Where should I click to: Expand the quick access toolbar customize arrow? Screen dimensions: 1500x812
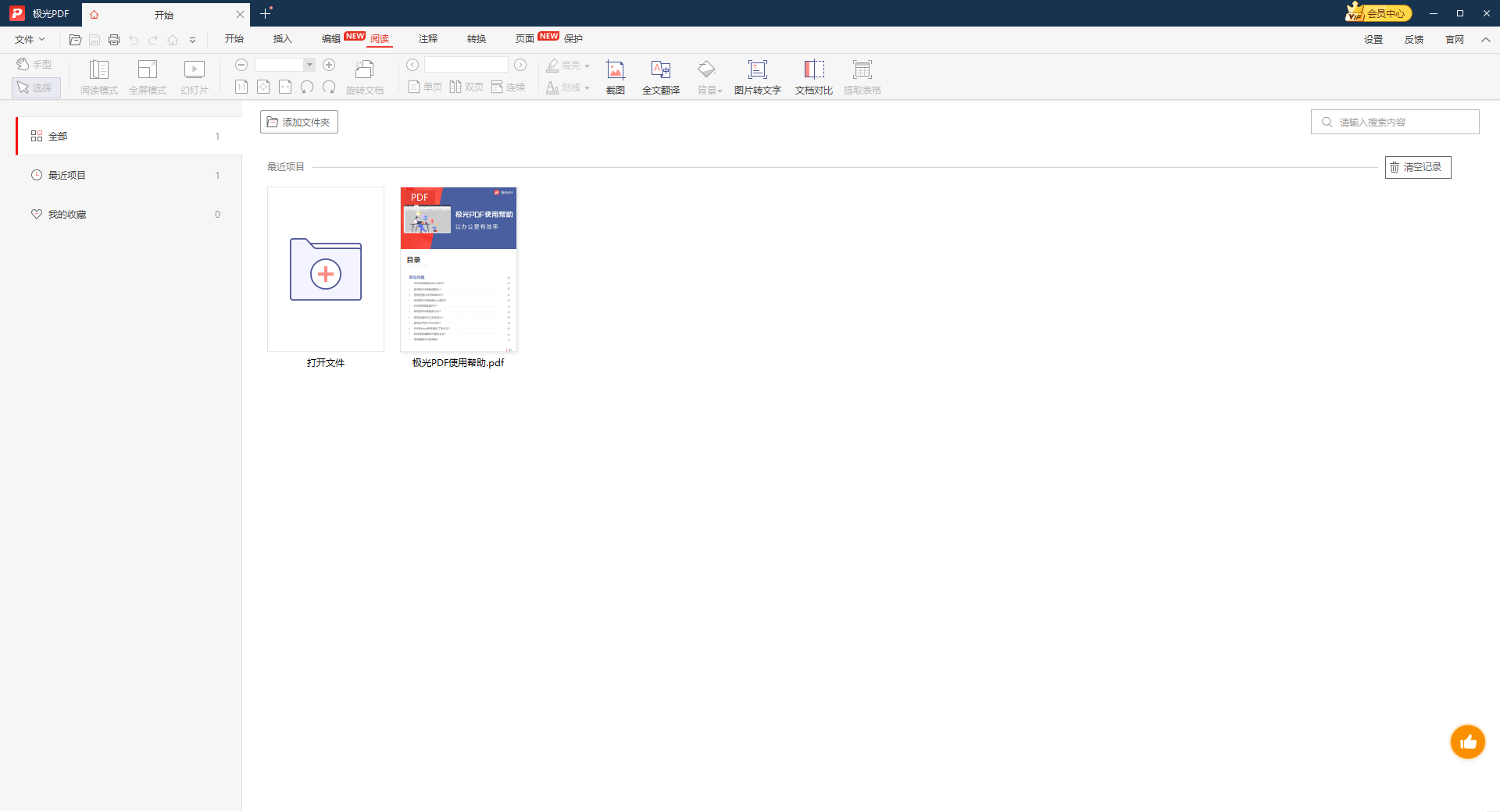[192, 40]
